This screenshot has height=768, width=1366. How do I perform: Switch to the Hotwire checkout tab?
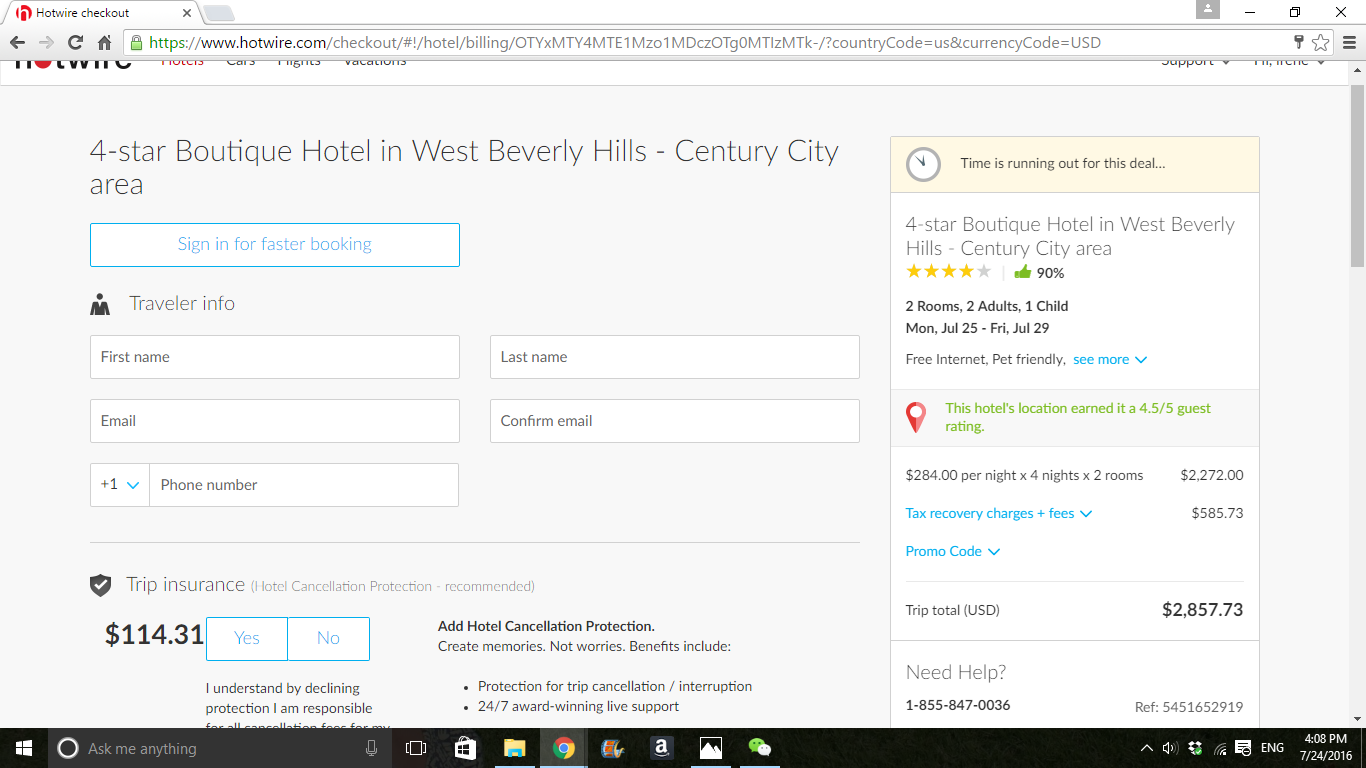click(x=100, y=13)
